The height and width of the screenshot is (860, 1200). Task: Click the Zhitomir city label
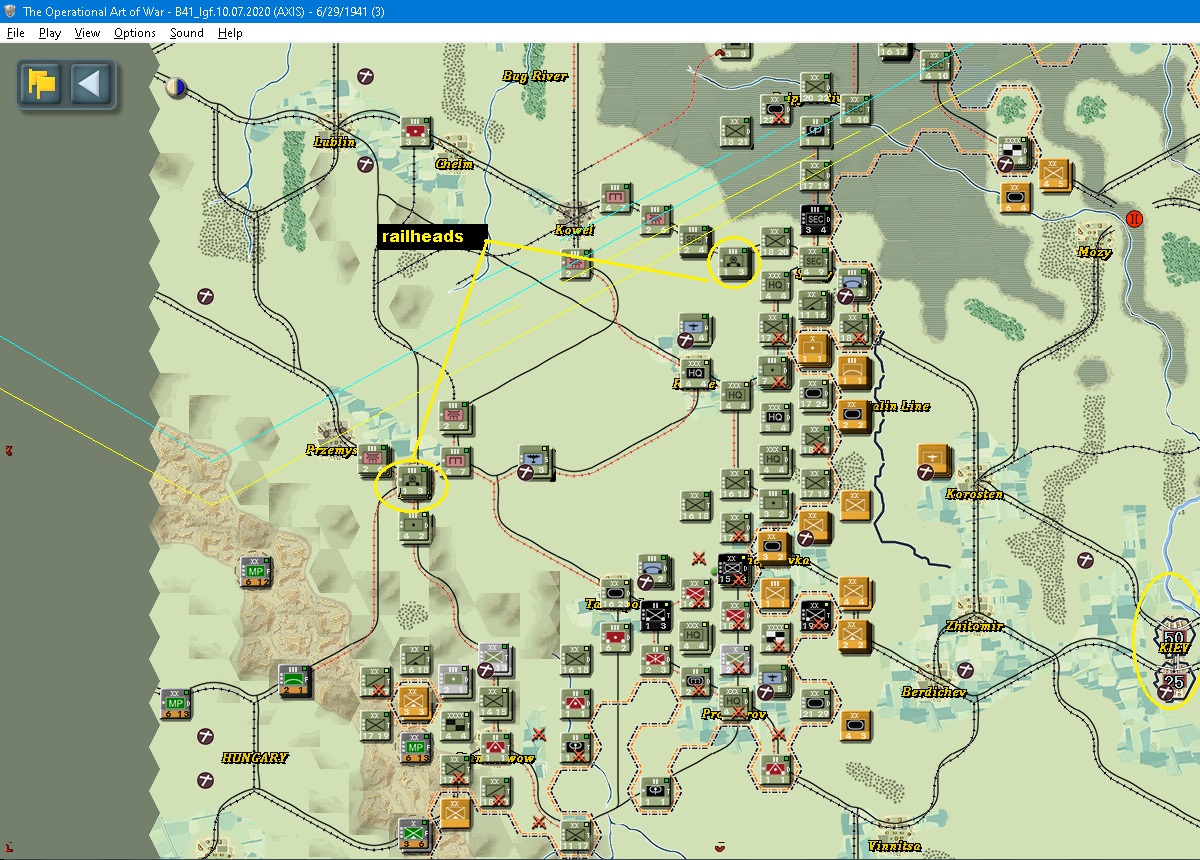click(974, 626)
